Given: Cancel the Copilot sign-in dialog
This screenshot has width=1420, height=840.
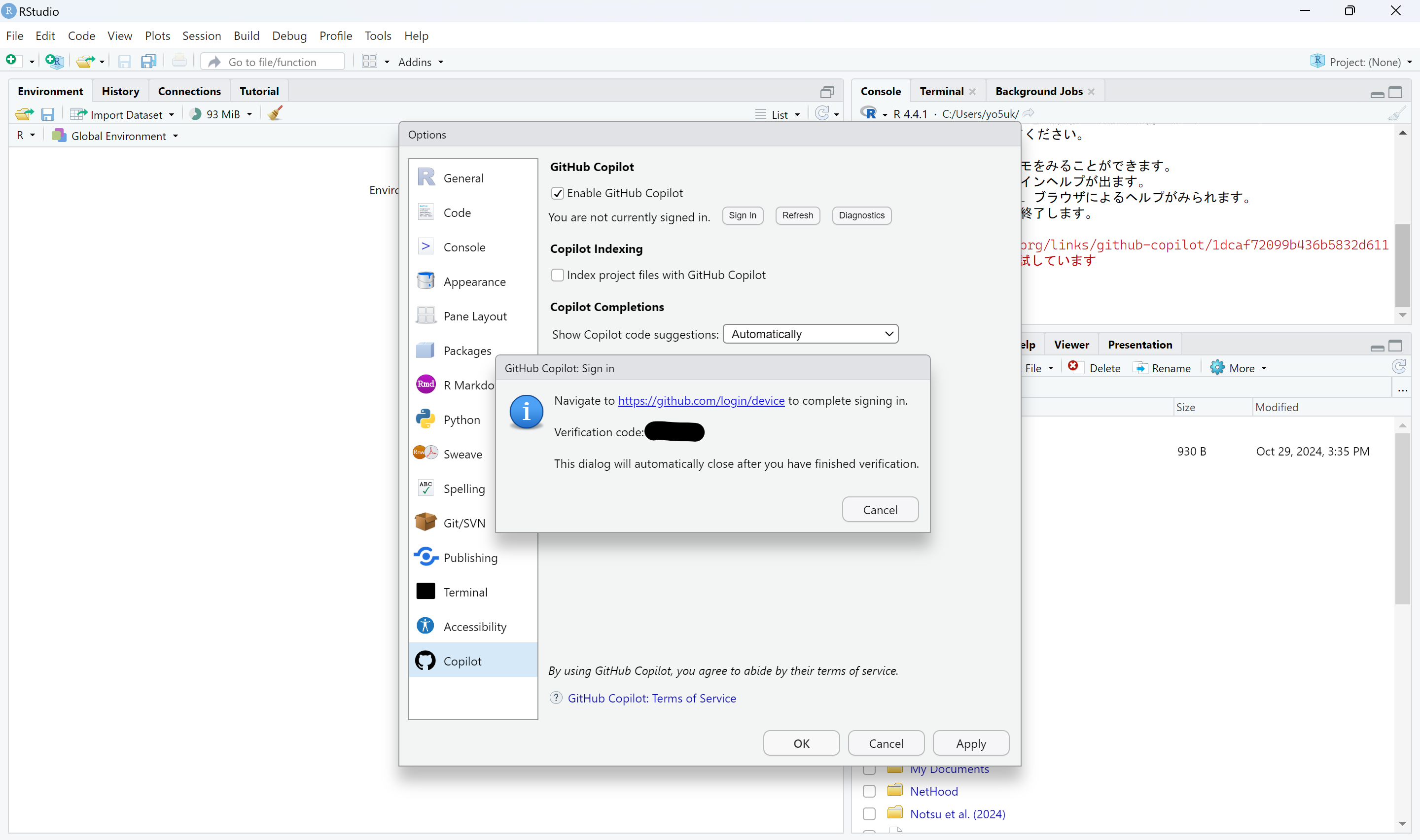Looking at the screenshot, I should point(880,509).
